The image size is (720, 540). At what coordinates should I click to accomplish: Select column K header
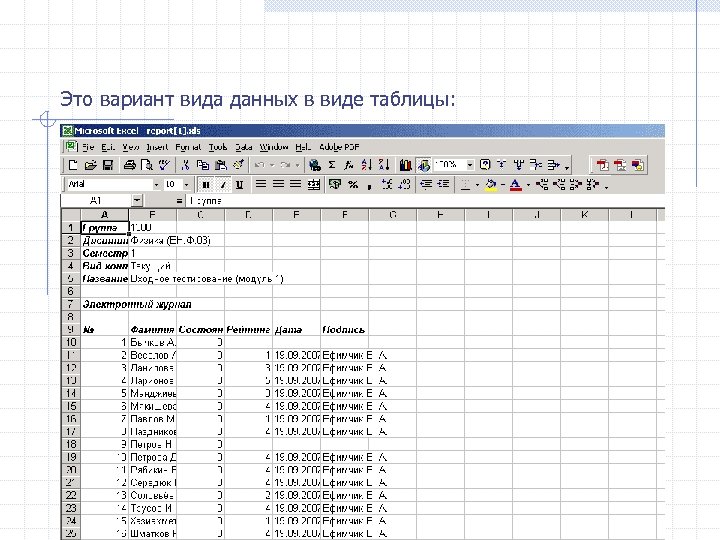[584, 214]
